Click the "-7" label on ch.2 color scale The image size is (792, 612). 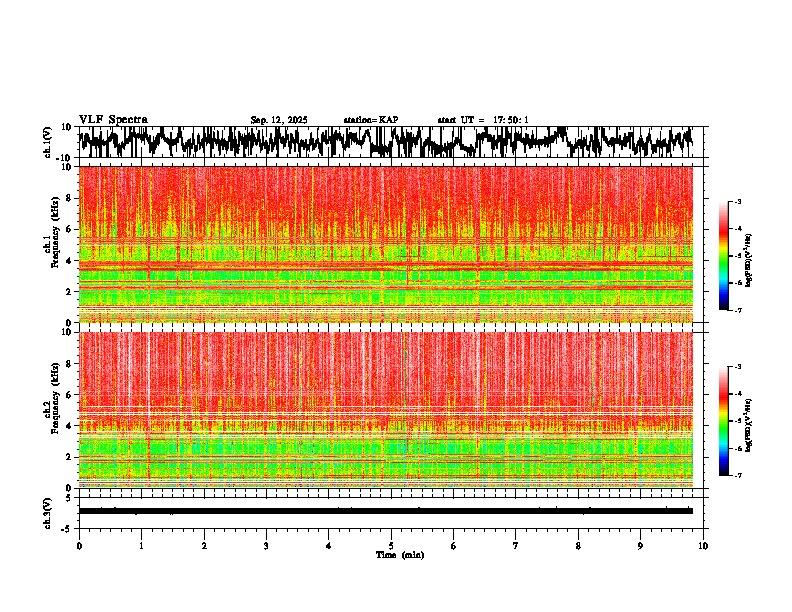pyautogui.click(x=738, y=475)
